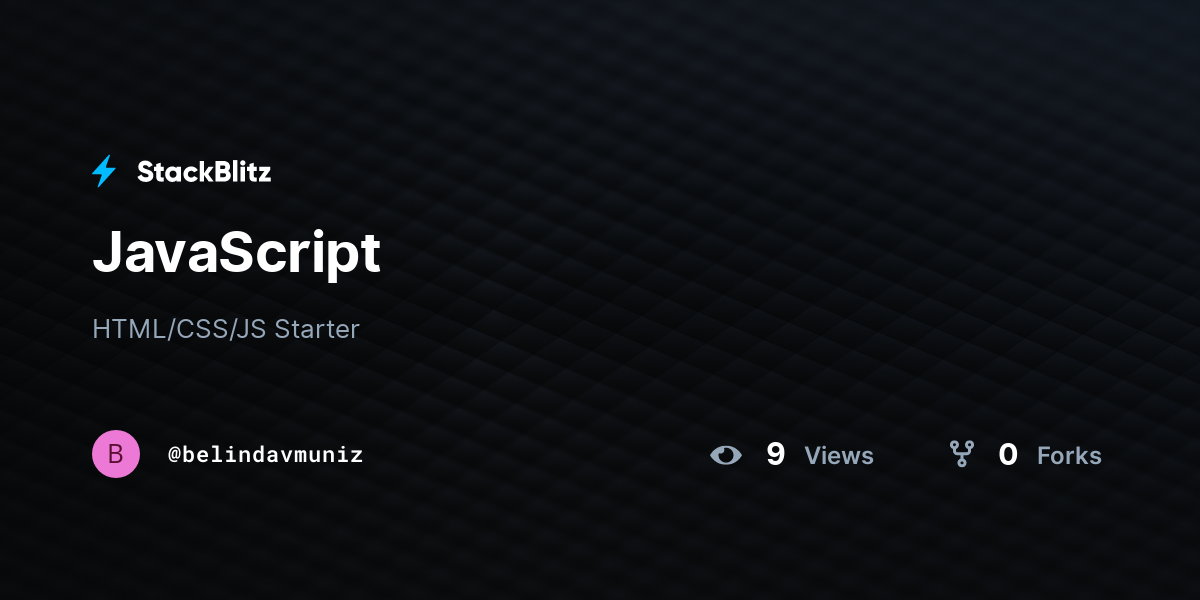1200x600 pixels.
Task: Click the Forks label
Action: (1069, 456)
